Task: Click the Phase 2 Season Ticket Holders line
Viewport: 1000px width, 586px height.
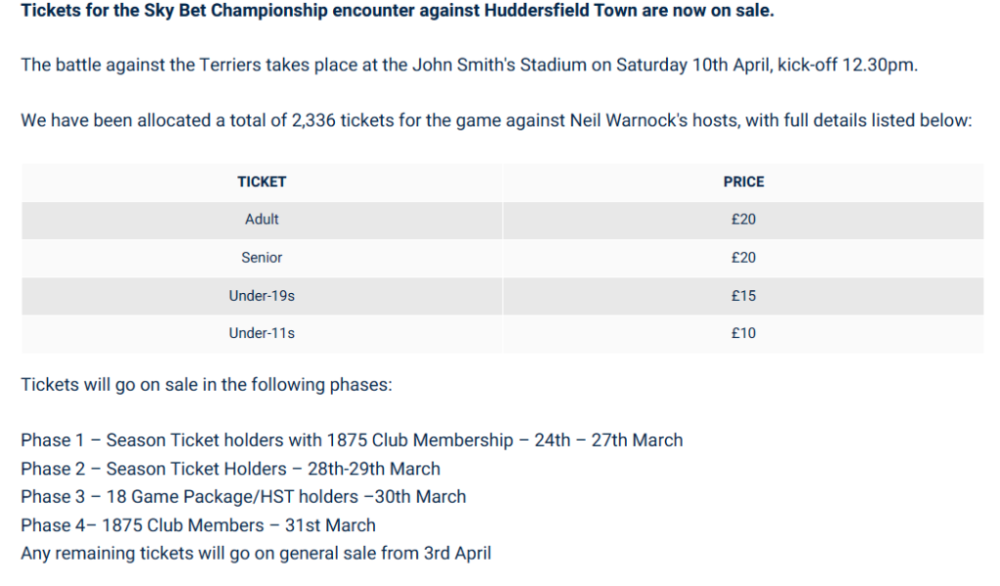Action: (x=230, y=468)
